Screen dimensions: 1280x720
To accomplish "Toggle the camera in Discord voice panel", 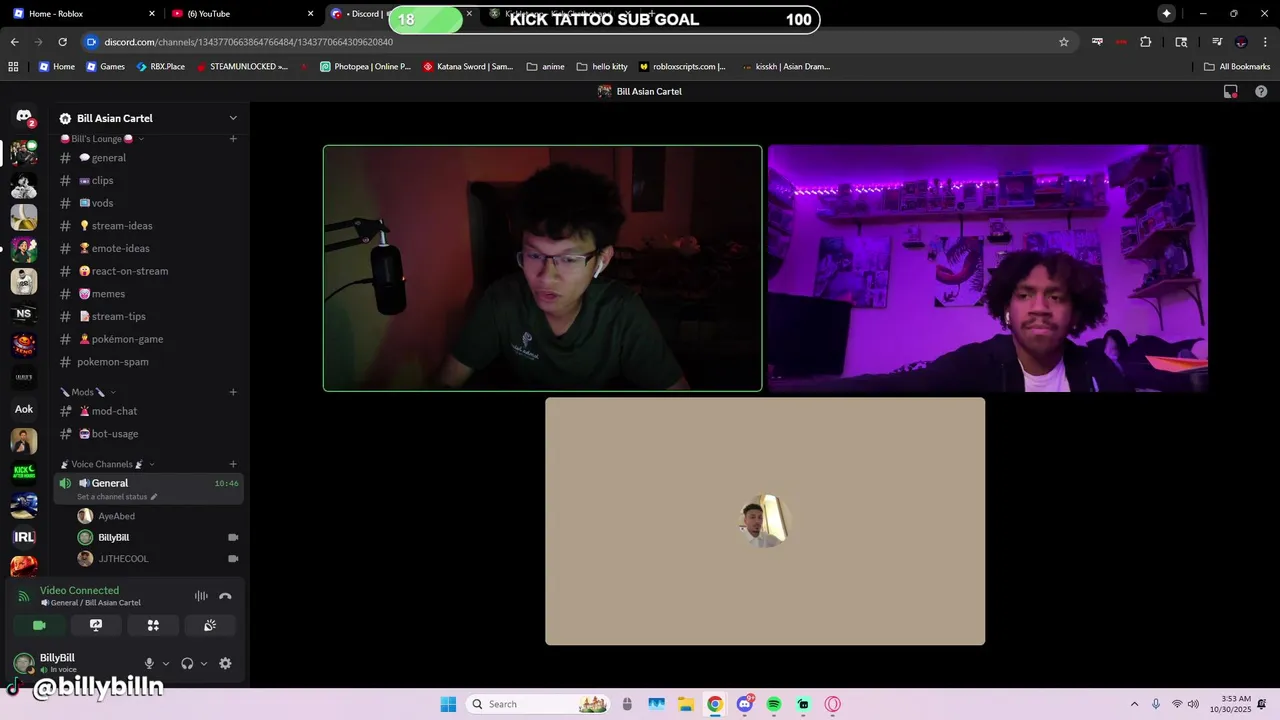I will [39, 625].
